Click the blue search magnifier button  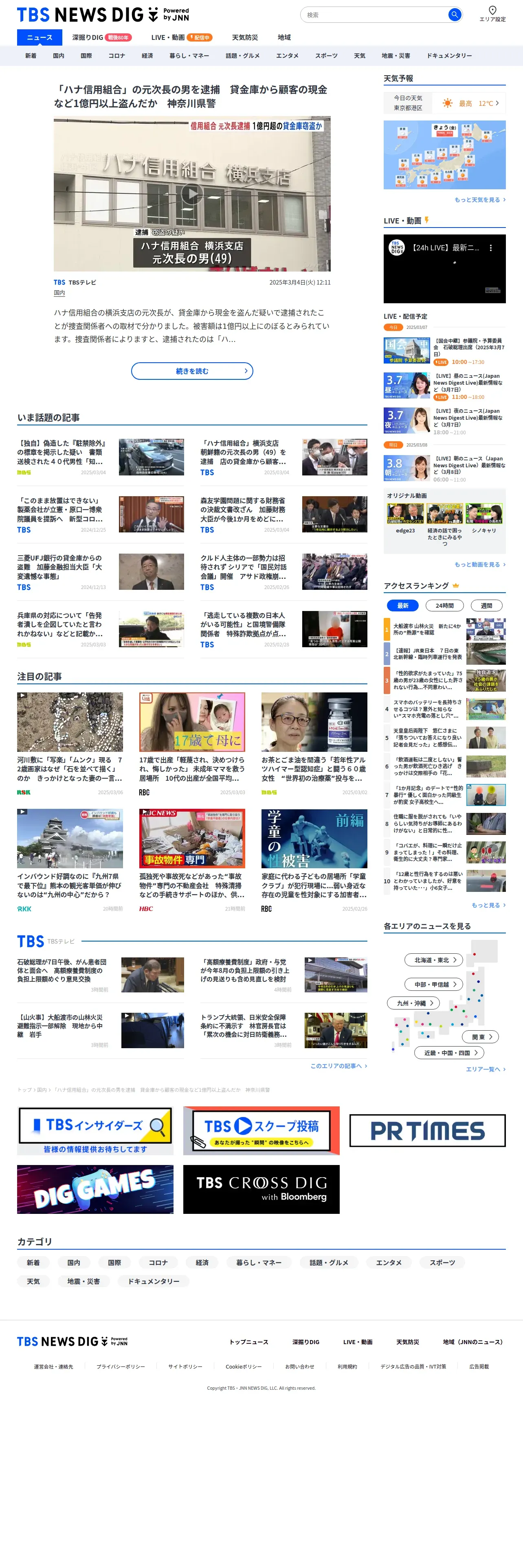pos(454,15)
